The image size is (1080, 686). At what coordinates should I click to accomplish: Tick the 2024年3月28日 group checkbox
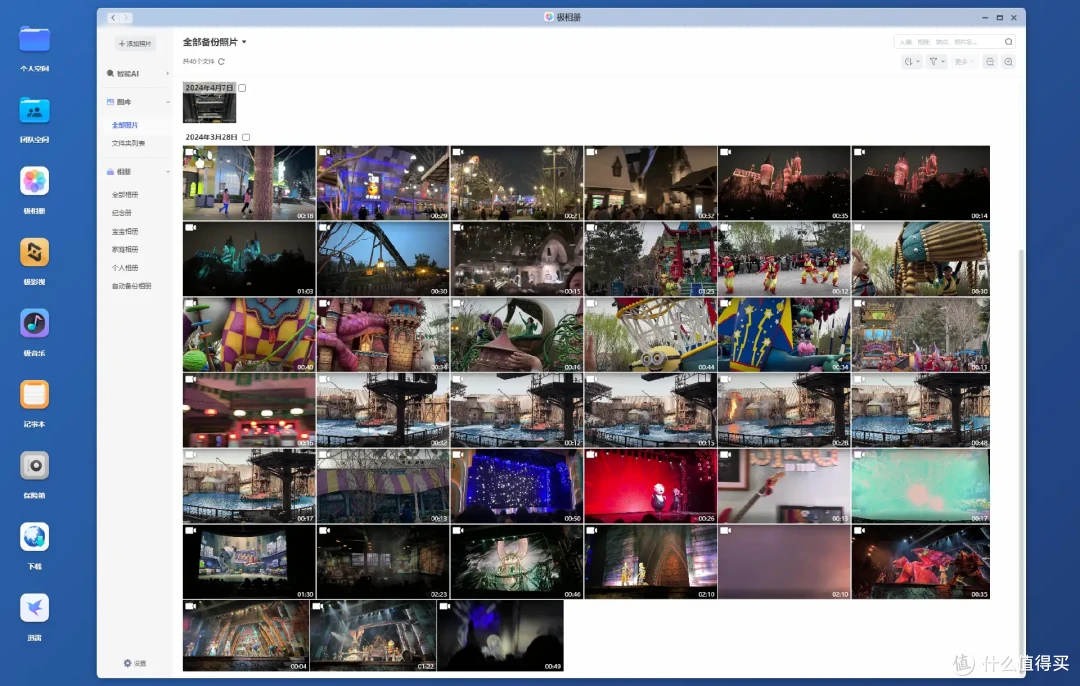pyautogui.click(x=246, y=137)
